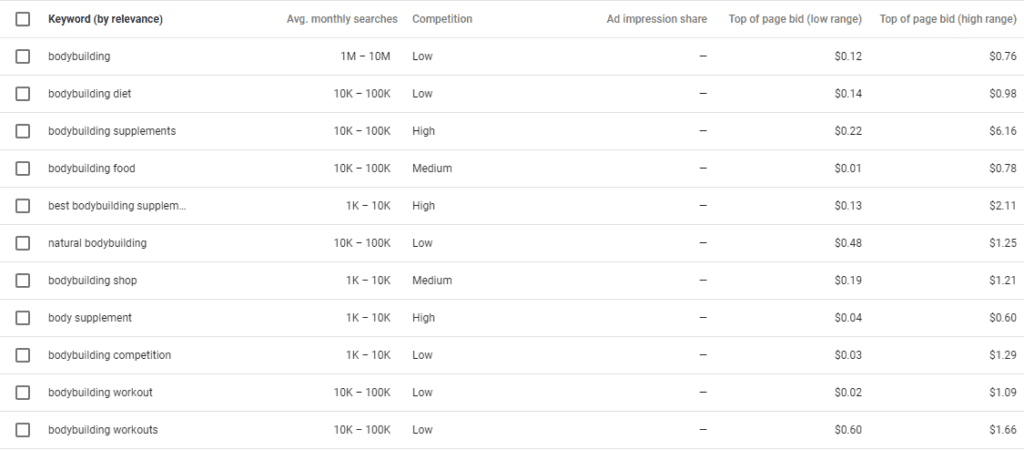Sort by Ad impression share header

(x=656, y=19)
